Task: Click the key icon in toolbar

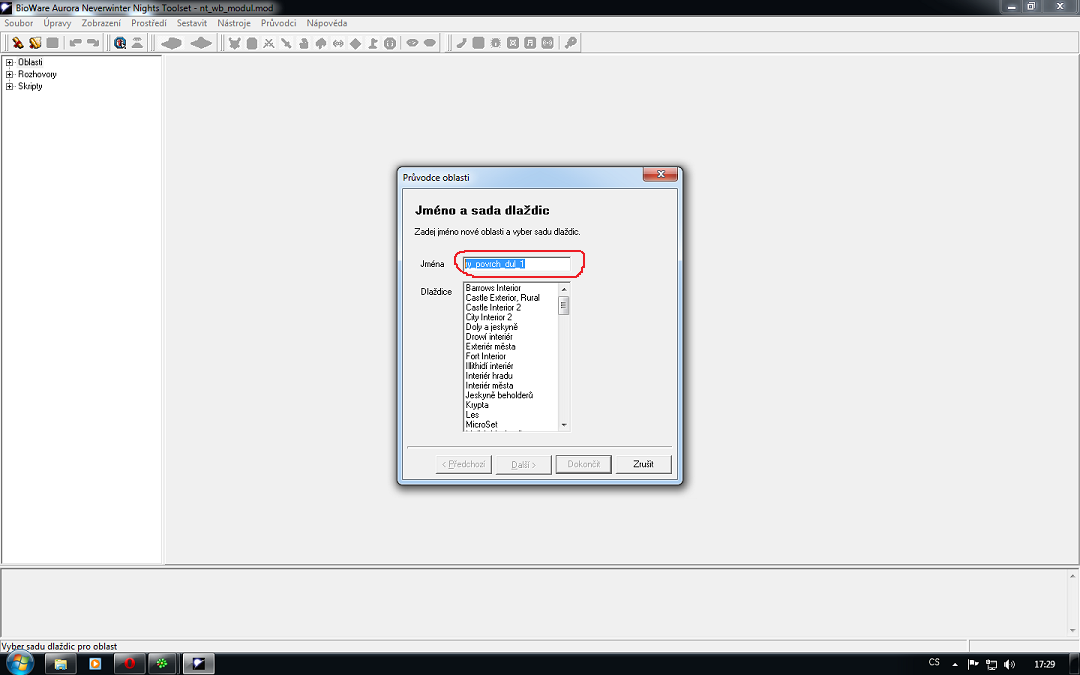Action: [571, 43]
